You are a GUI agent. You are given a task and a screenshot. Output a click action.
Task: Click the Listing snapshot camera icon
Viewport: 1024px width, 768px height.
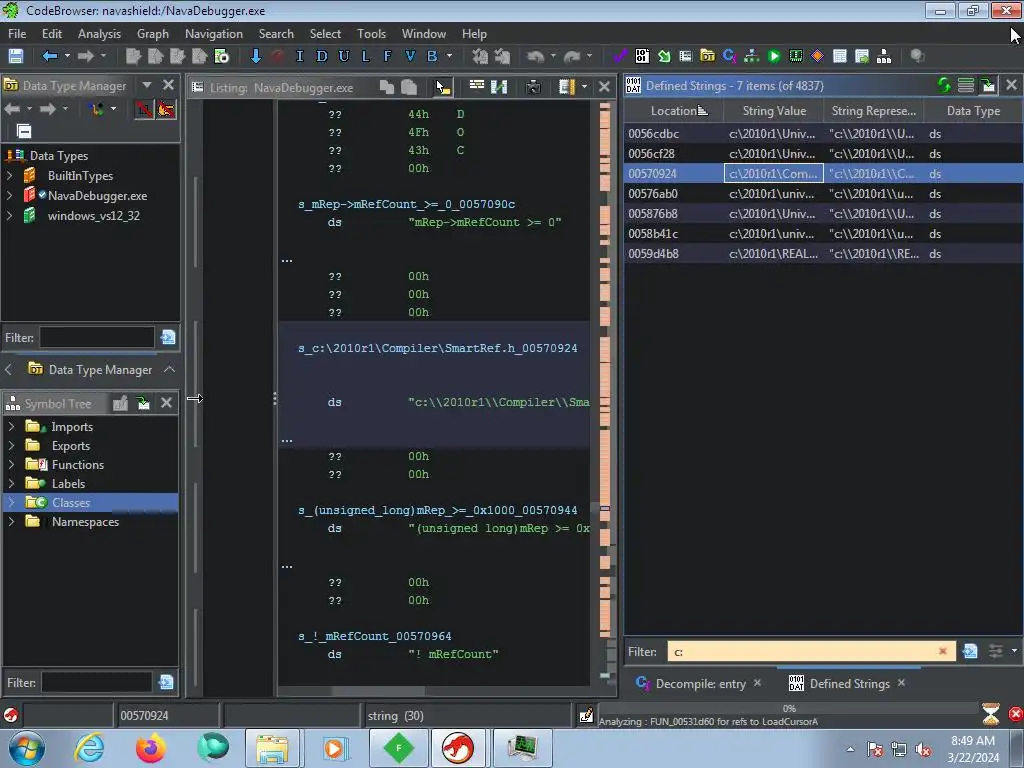click(x=534, y=86)
